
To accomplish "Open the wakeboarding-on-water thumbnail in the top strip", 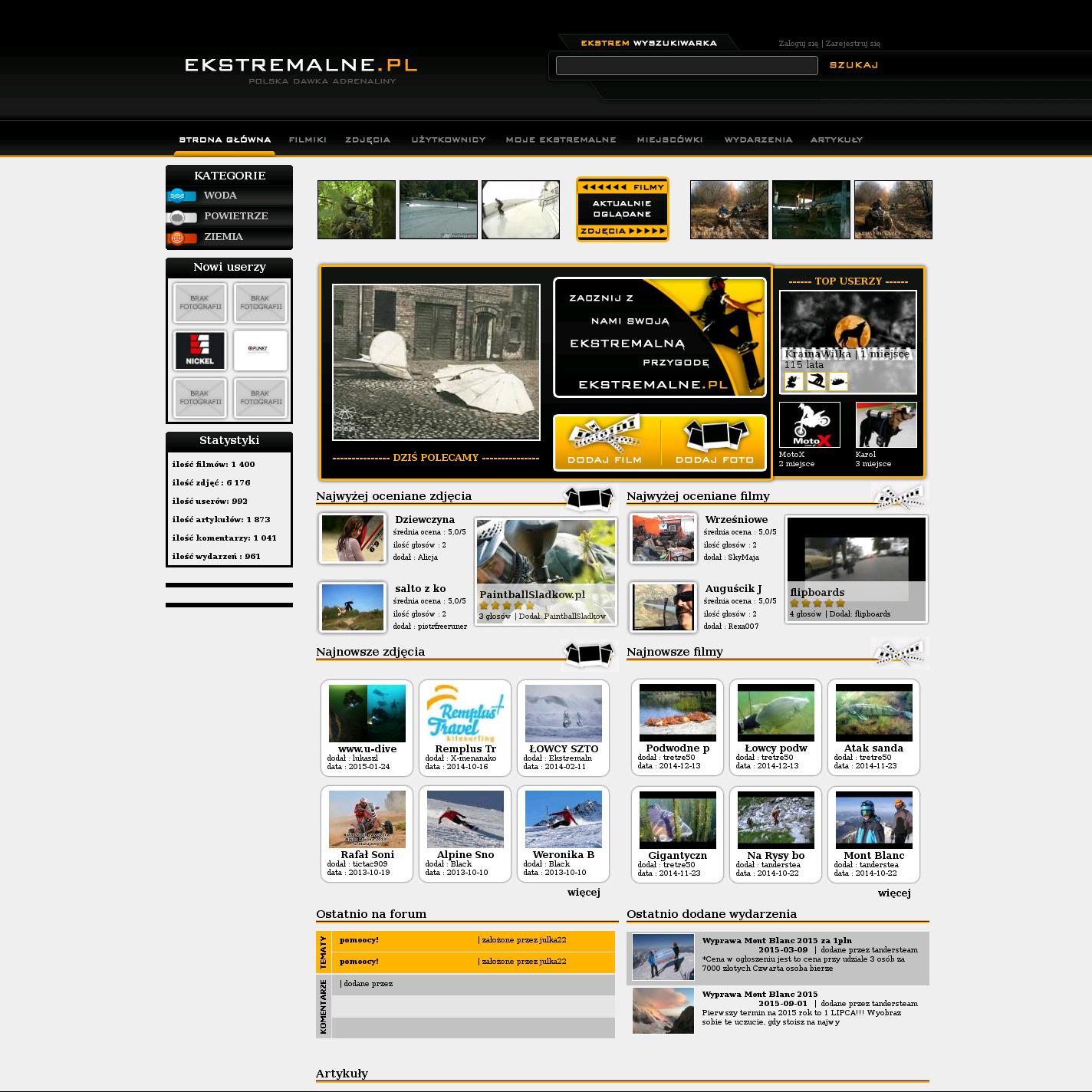I will click(439, 210).
